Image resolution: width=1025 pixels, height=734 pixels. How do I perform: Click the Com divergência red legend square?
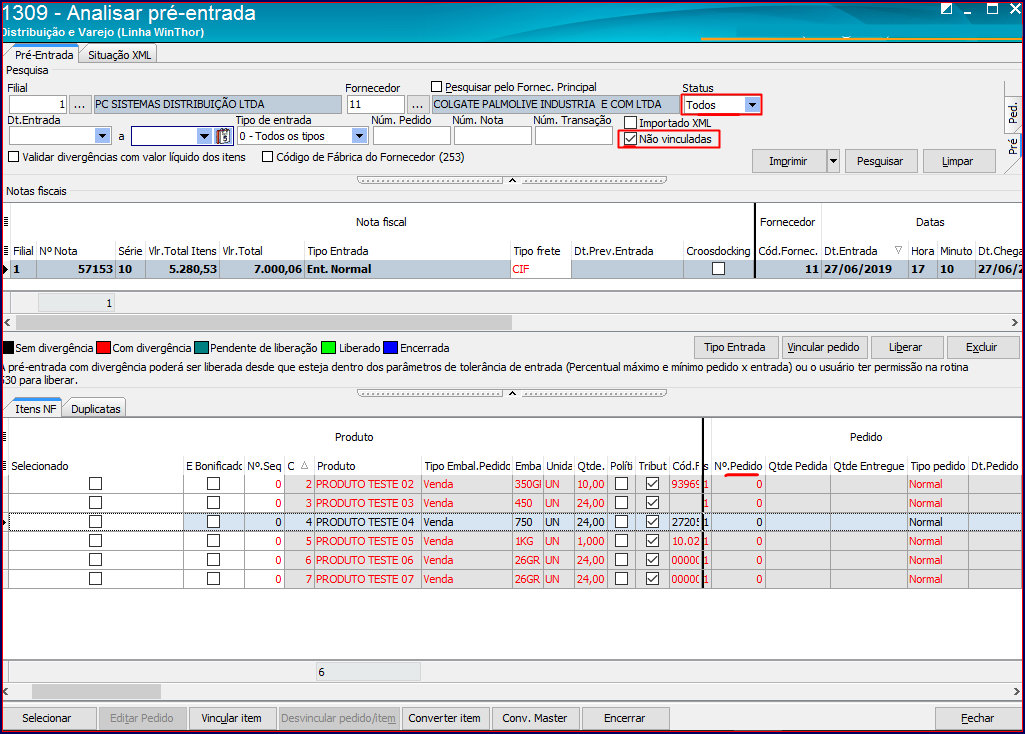(x=103, y=348)
